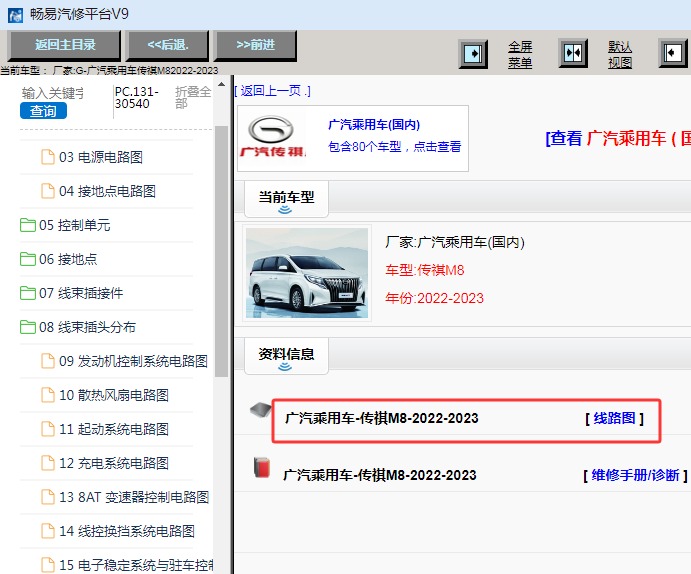691x574 pixels.
Task: Click the 年份:2022-2023 text
Action: (435, 298)
